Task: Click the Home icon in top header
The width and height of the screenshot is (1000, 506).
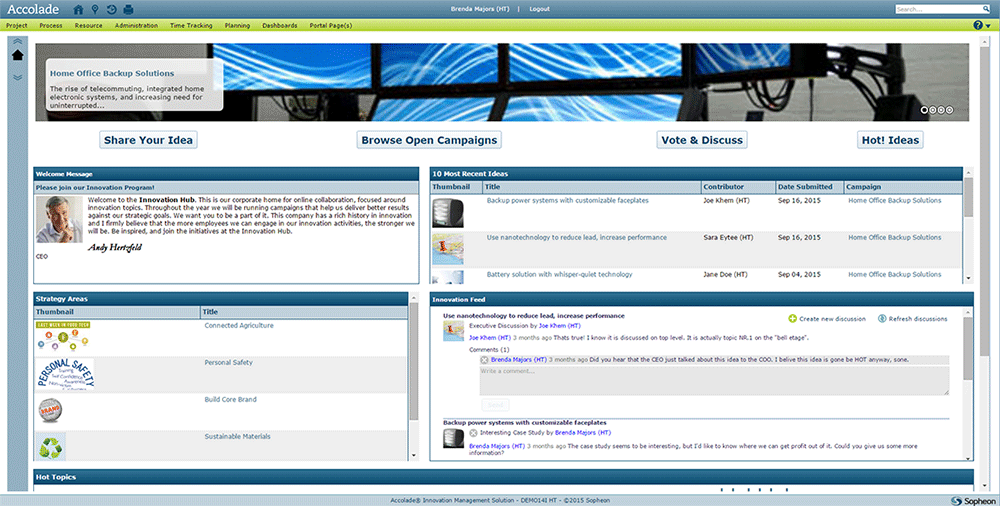Action: (79, 9)
